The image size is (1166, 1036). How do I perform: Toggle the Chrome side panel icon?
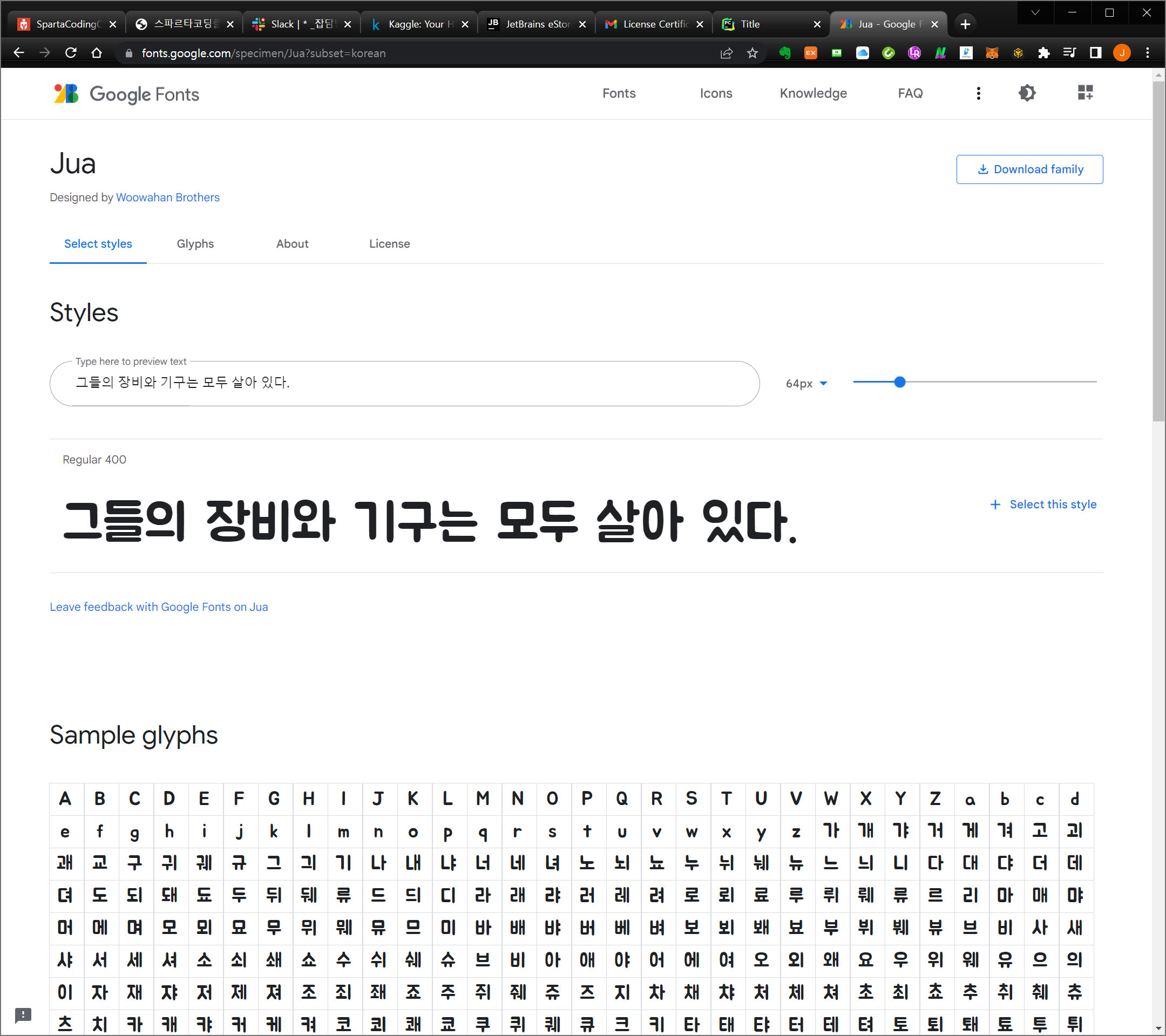coord(1095,53)
